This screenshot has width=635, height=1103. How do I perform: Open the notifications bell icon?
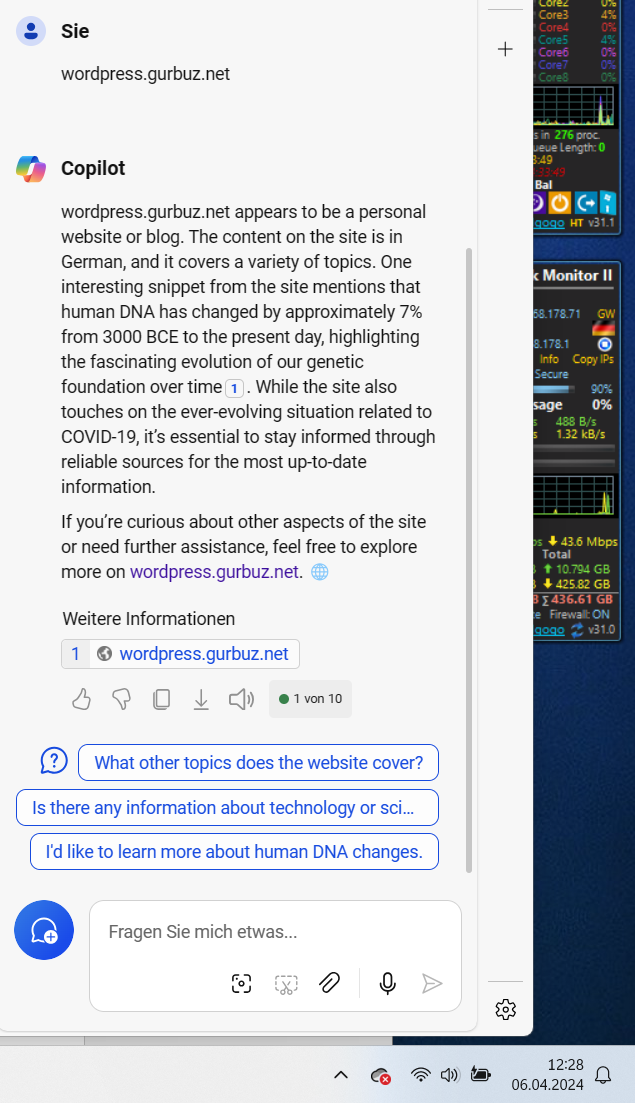click(x=603, y=1075)
